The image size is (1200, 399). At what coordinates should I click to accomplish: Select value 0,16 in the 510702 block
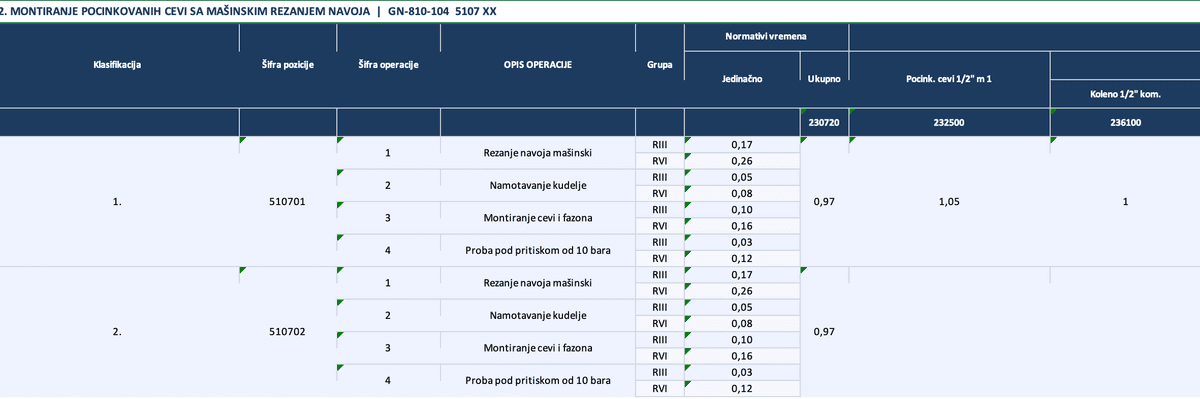coord(742,356)
